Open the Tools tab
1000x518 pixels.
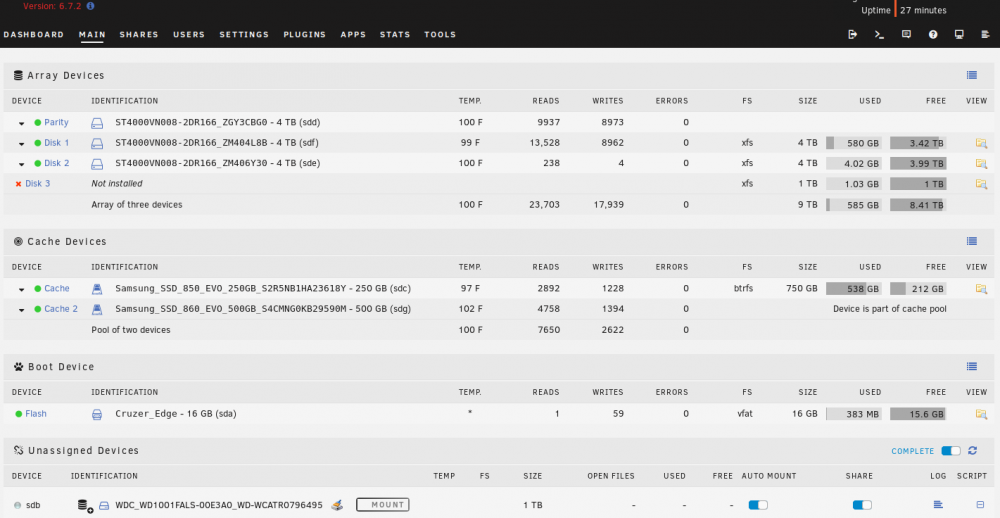coord(440,34)
